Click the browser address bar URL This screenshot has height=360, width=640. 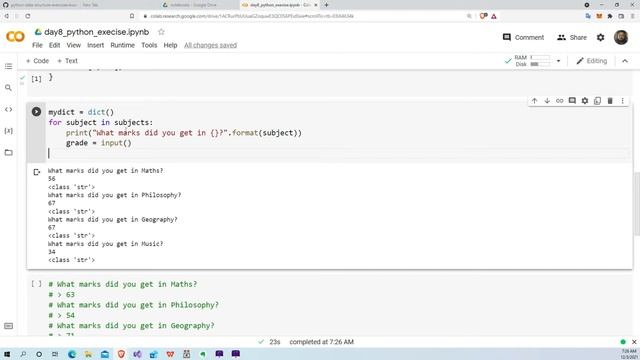click(251, 16)
